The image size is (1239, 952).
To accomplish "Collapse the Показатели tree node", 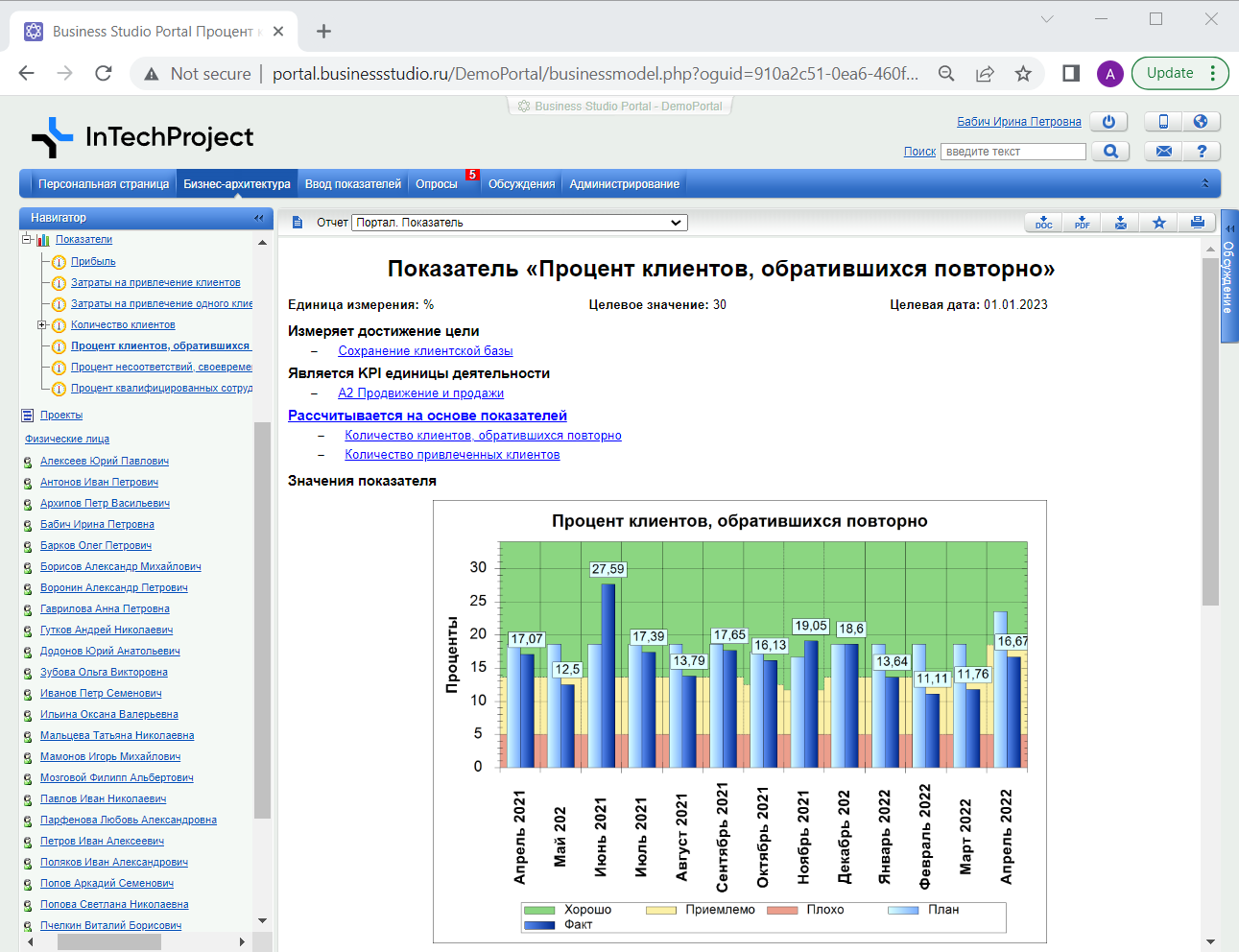I will click(27, 240).
